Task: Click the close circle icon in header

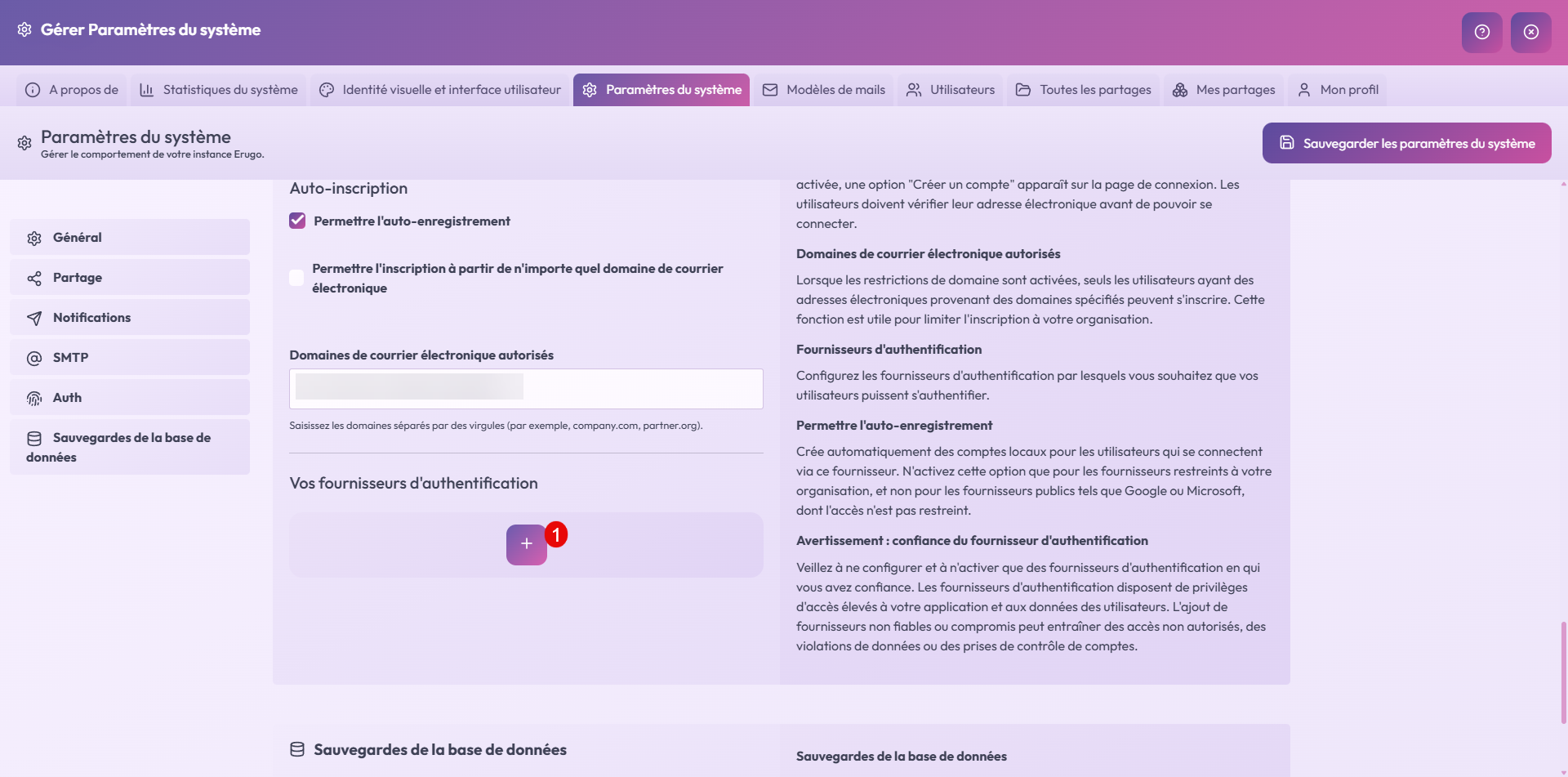Action: pos(1530,32)
